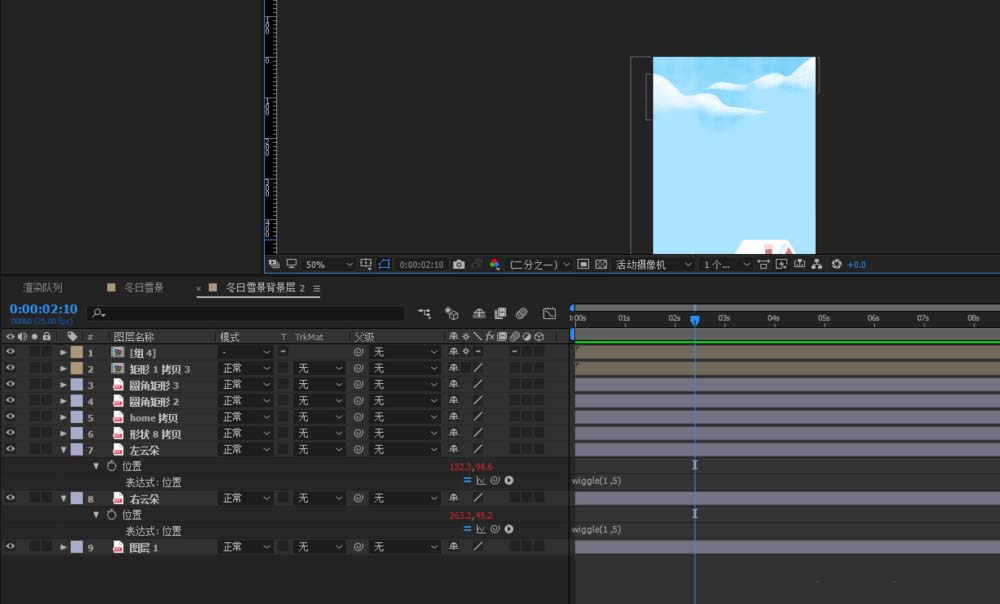Click the reset exposure icon
This screenshot has height=604, width=1000.
(837, 265)
